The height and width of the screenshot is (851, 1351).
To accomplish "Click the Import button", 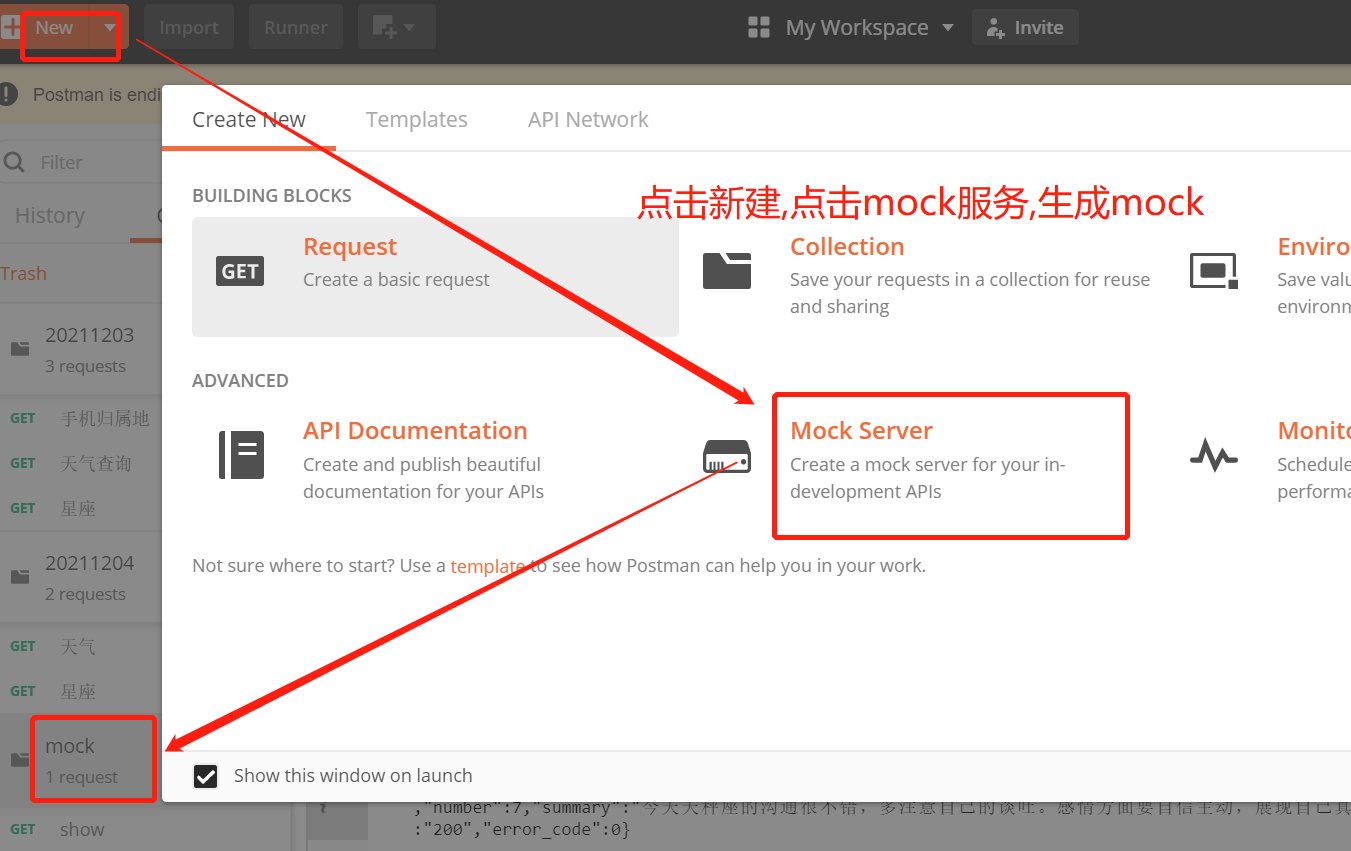I will click(189, 28).
